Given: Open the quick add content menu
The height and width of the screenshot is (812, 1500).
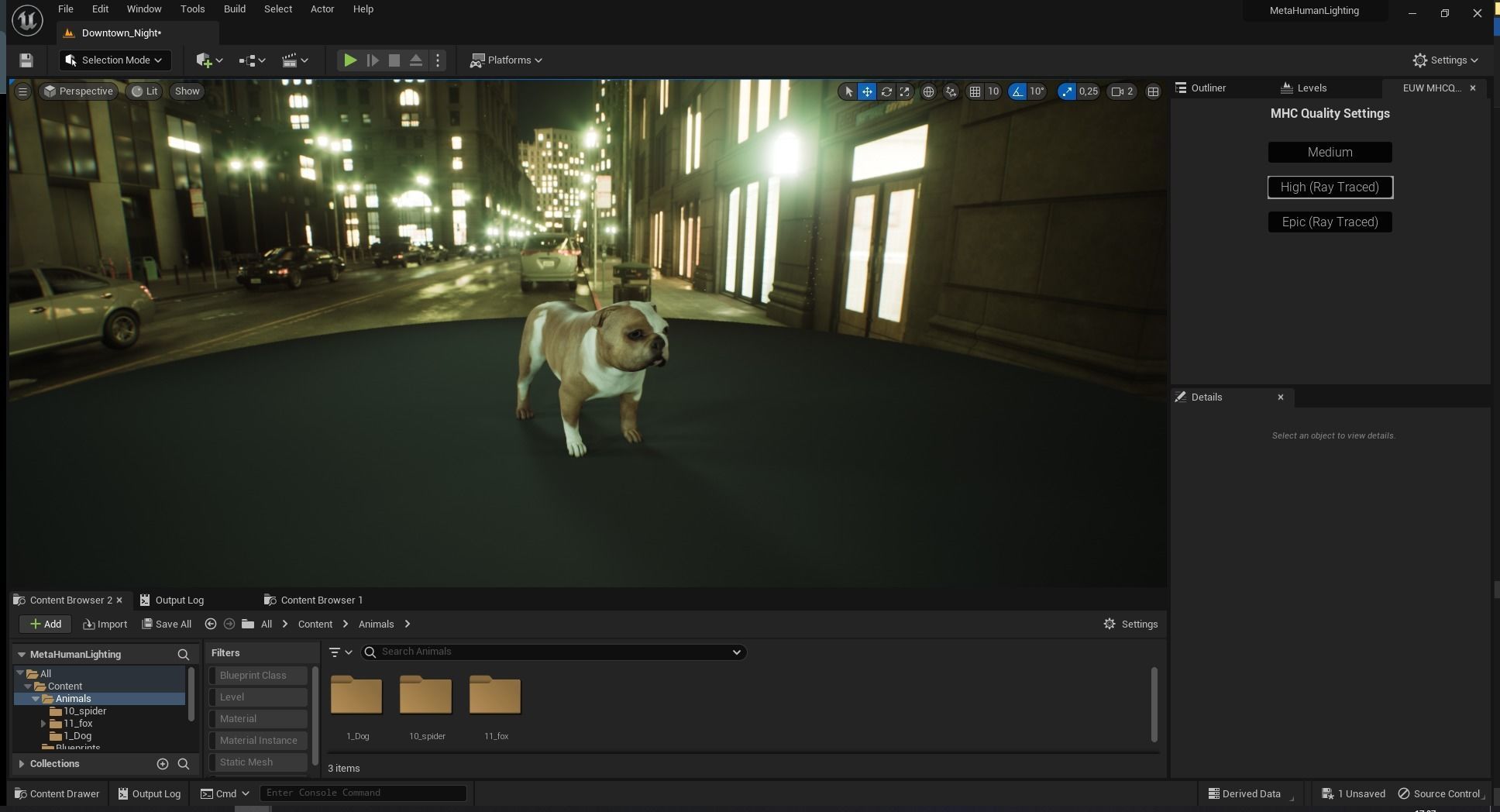Looking at the screenshot, I should click(x=209, y=60).
